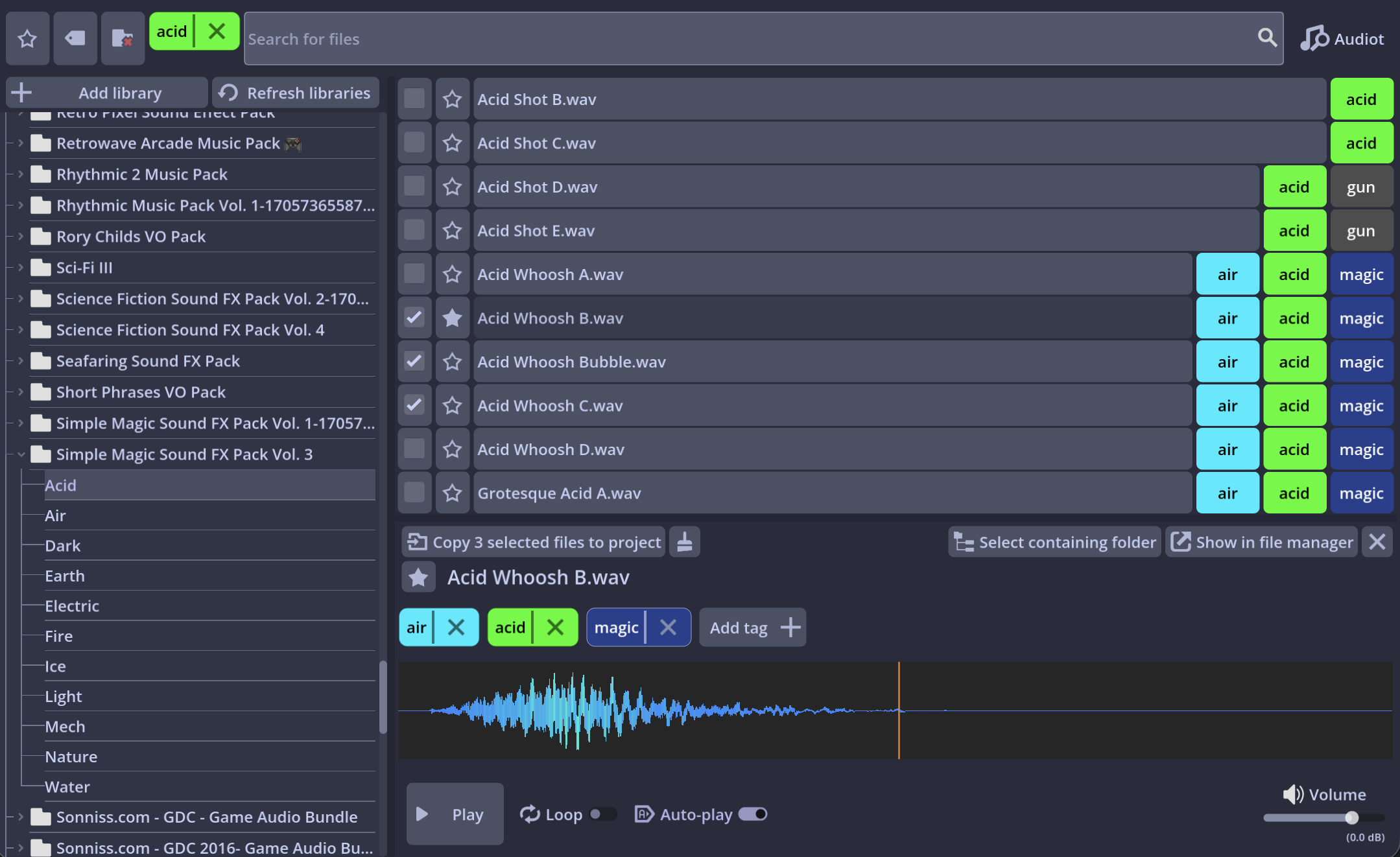Uncheck the Acid Whoosh Bubble.wav checkbox

tap(414, 361)
